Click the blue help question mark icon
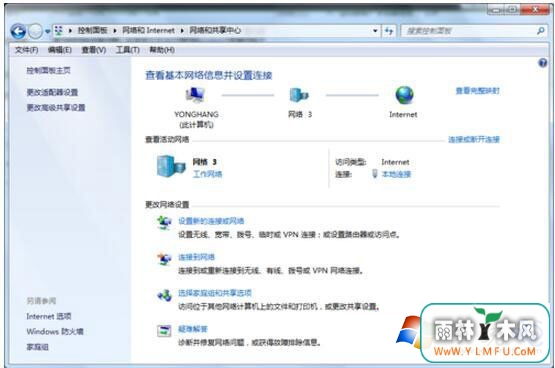The height and width of the screenshot is (368, 555). (x=542, y=63)
